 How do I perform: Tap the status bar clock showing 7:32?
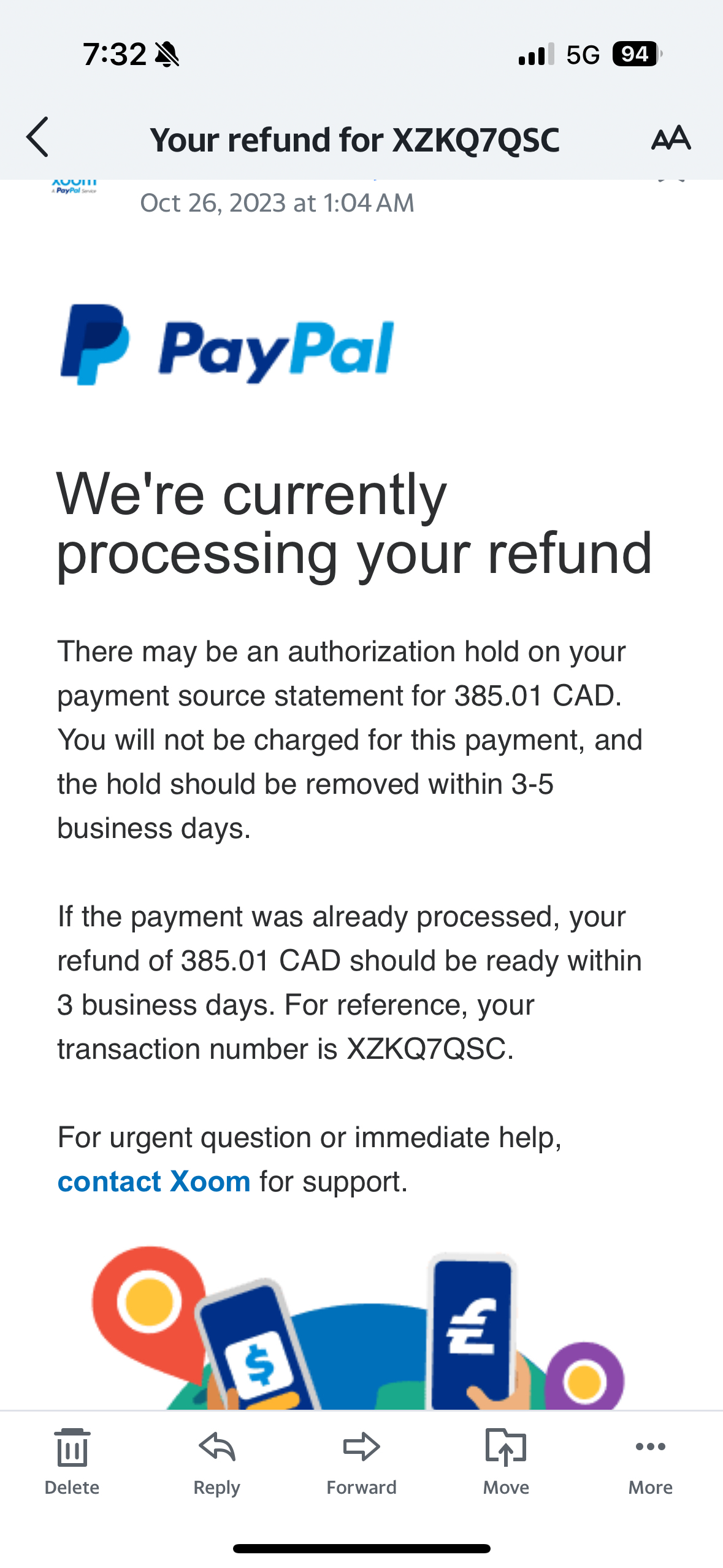115,55
